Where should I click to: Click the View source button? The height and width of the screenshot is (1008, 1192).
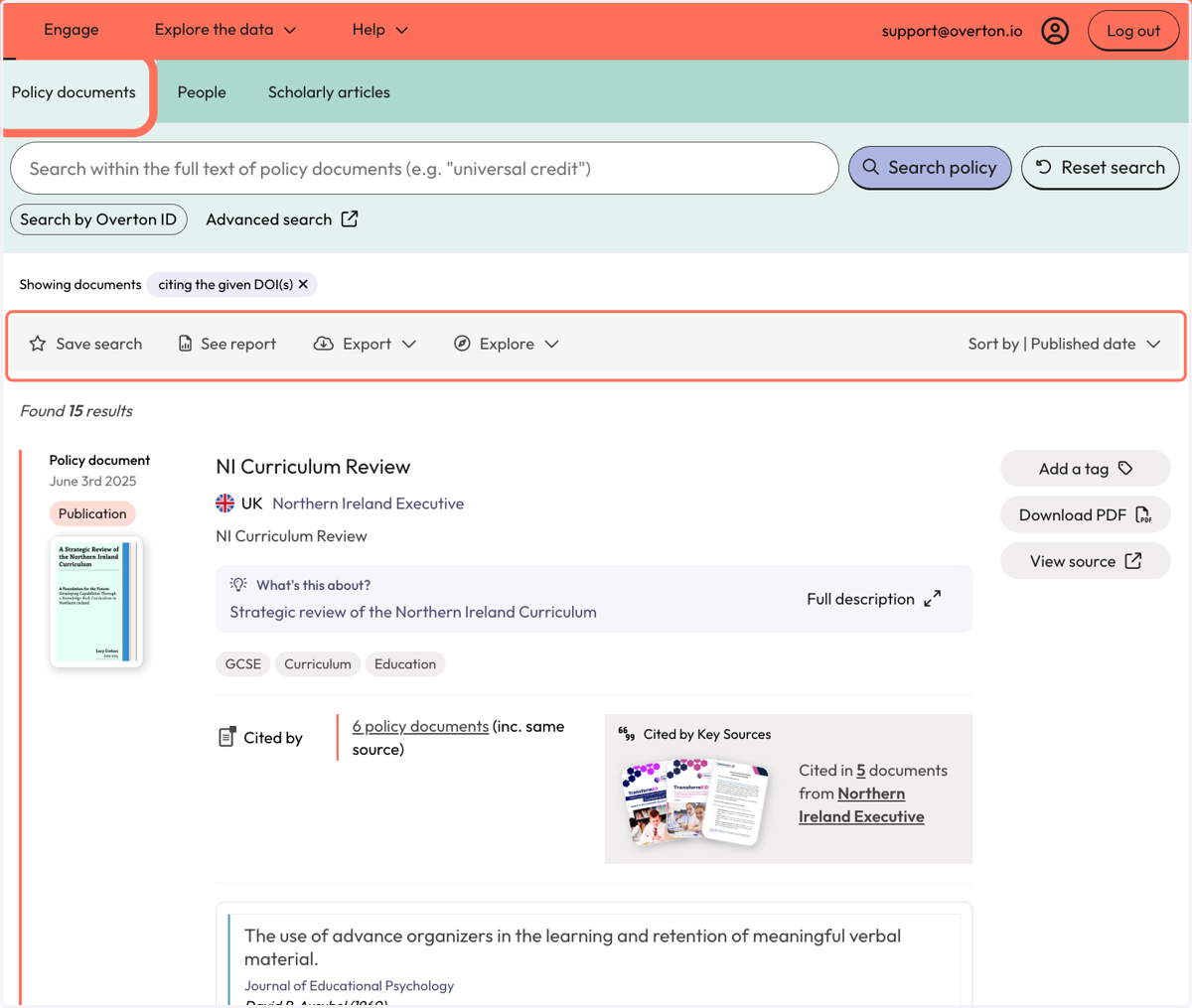[1086, 561]
